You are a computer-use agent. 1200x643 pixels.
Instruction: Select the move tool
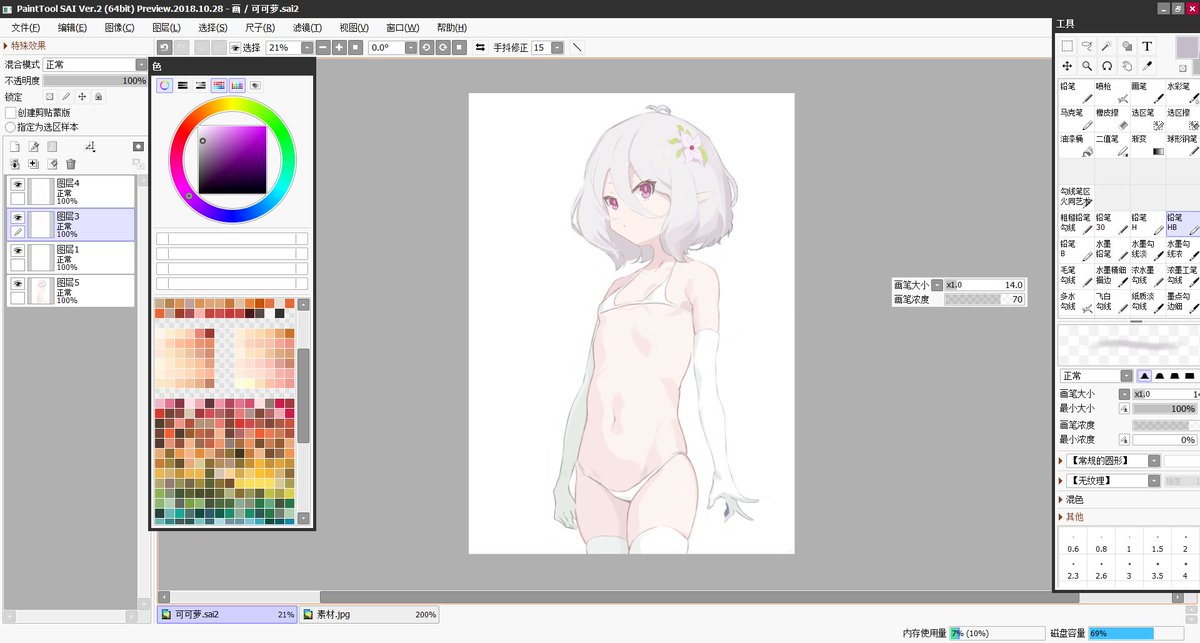(1067, 66)
